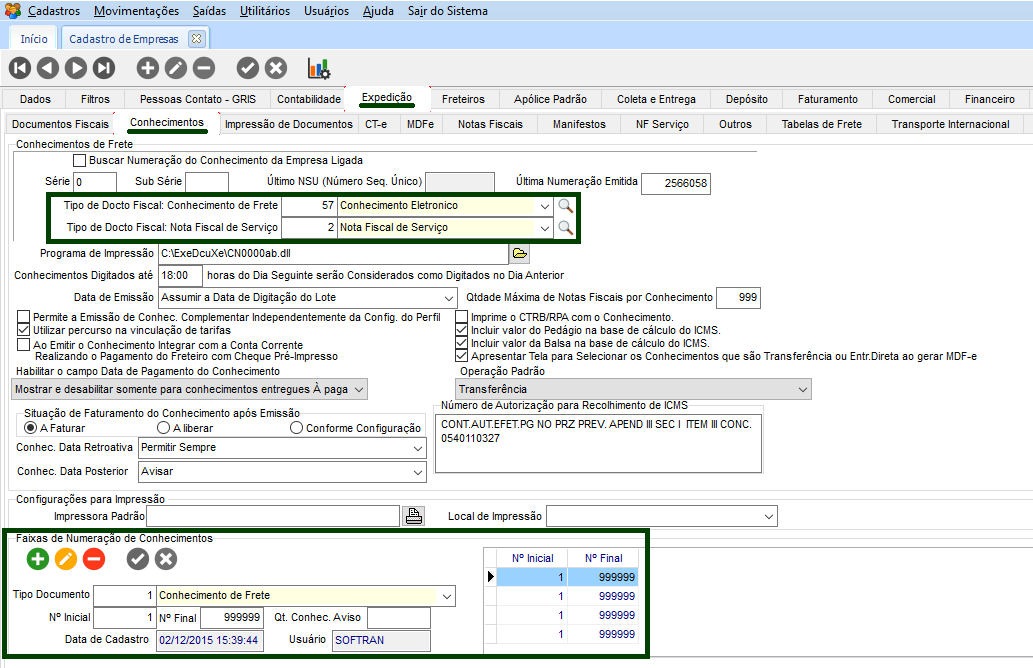Close the Cadastro de Empresas tab
The height and width of the screenshot is (668, 1033).
click(x=196, y=39)
